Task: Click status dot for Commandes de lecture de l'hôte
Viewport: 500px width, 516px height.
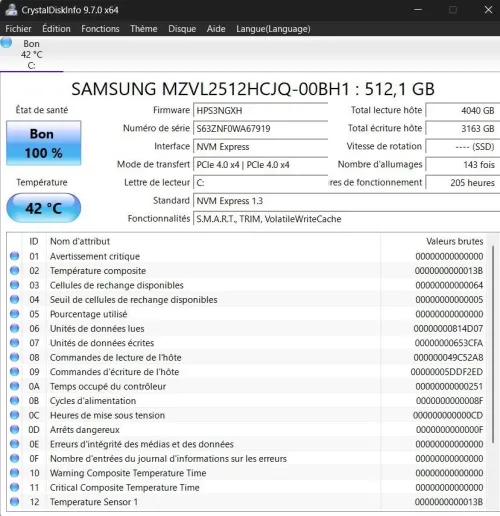Action: coord(14,357)
